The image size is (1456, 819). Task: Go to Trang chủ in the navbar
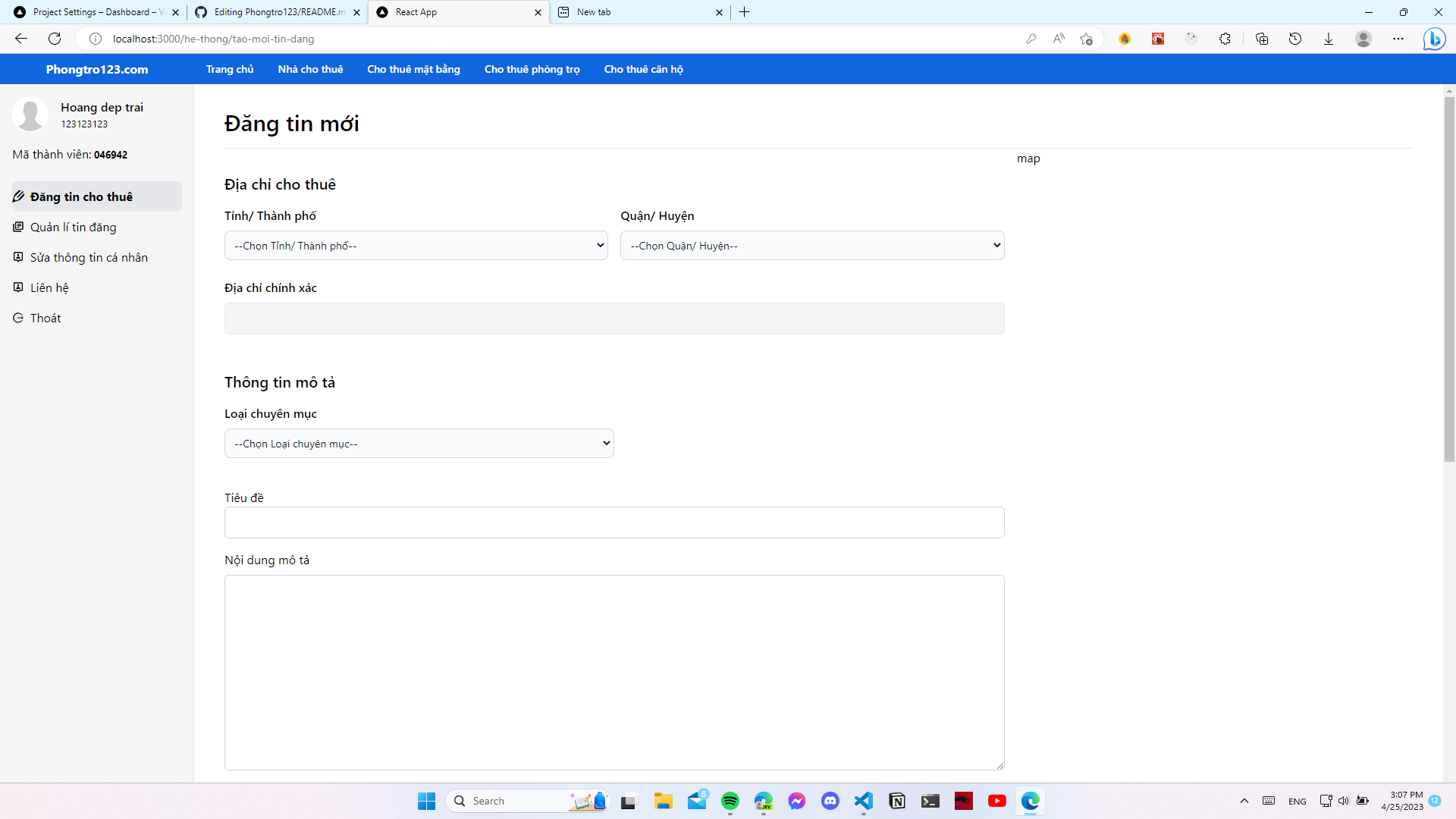tap(230, 69)
